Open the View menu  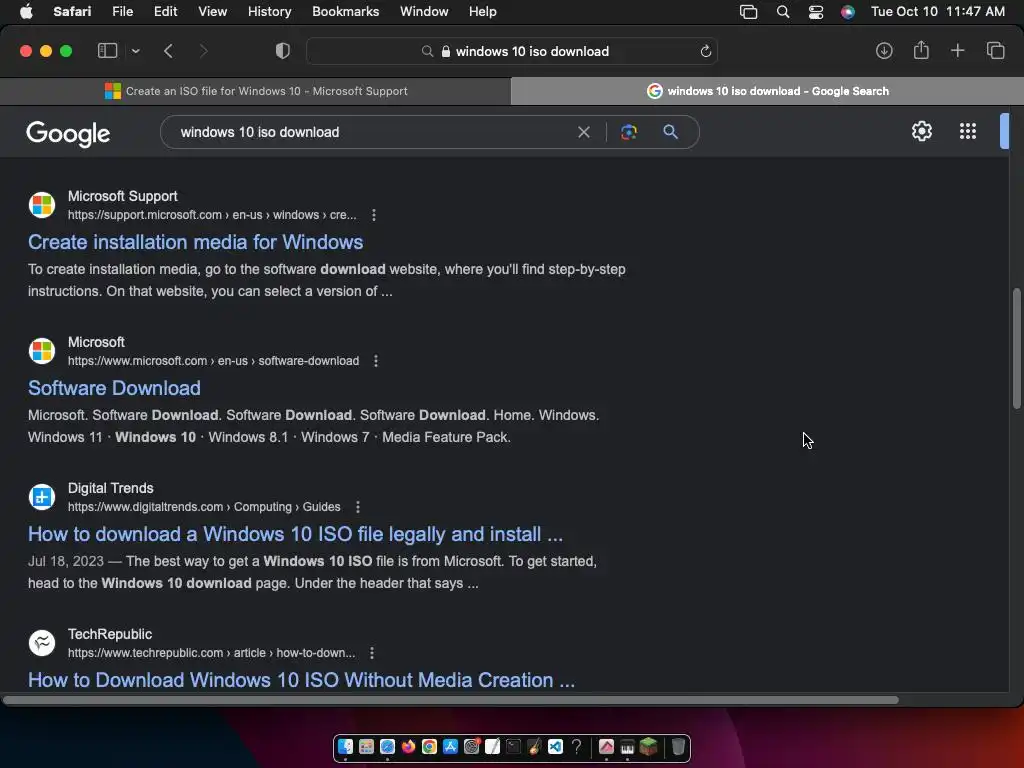(x=212, y=12)
